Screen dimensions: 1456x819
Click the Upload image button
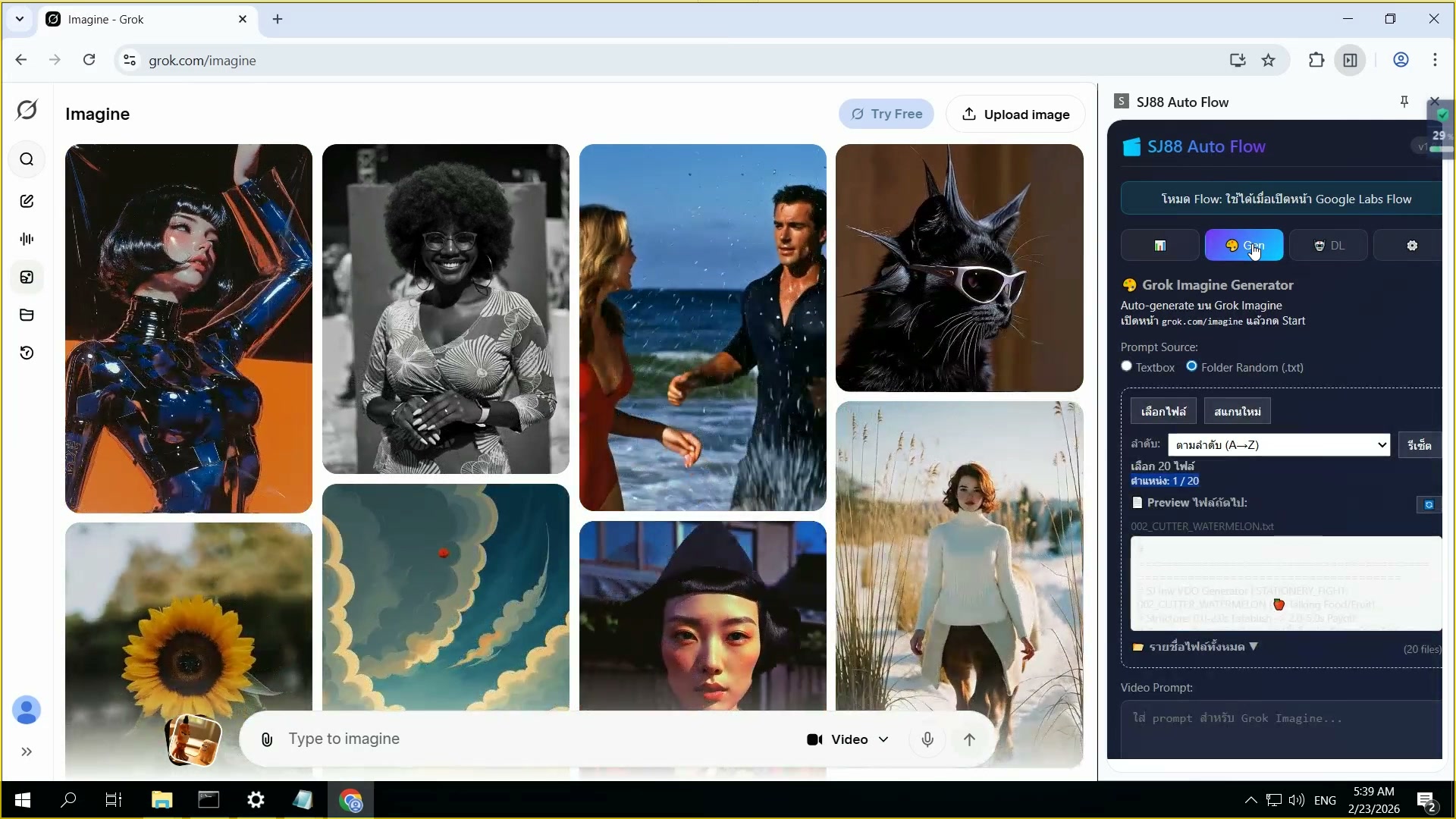1015,115
